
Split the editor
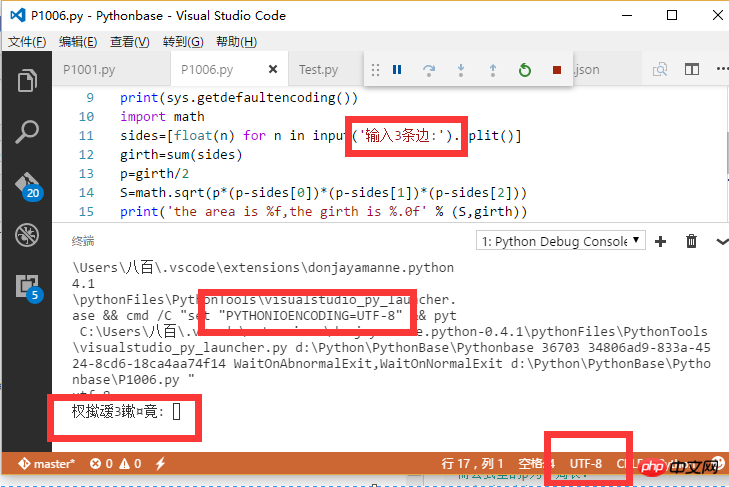click(x=692, y=70)
